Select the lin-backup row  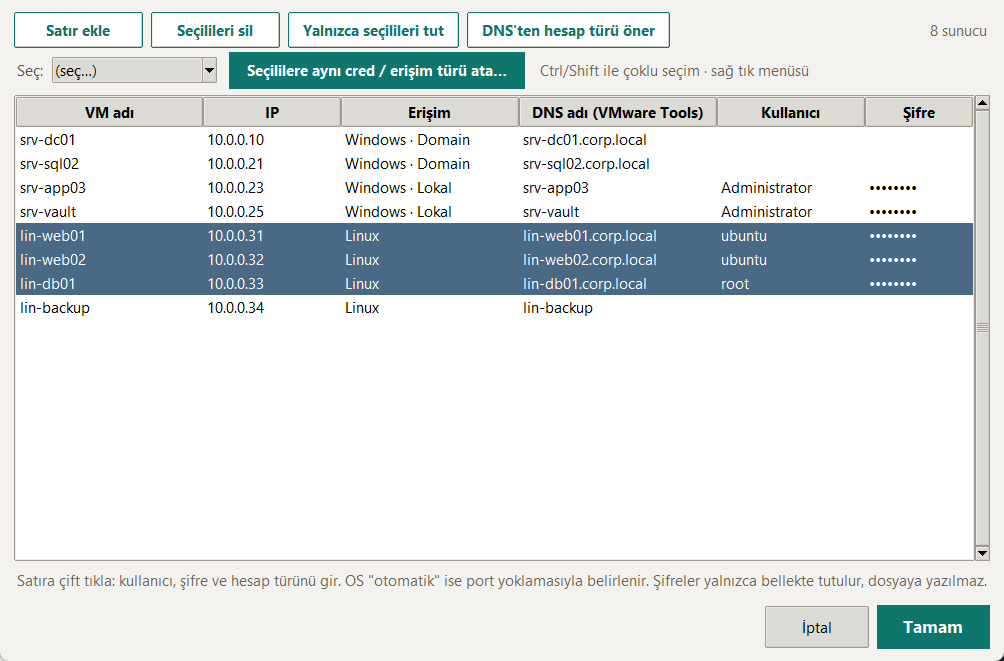(x=494, y=308)
